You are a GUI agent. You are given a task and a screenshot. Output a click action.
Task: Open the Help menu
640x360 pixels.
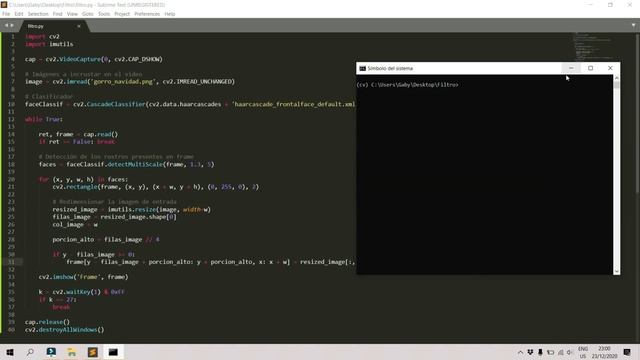(170, 14)
